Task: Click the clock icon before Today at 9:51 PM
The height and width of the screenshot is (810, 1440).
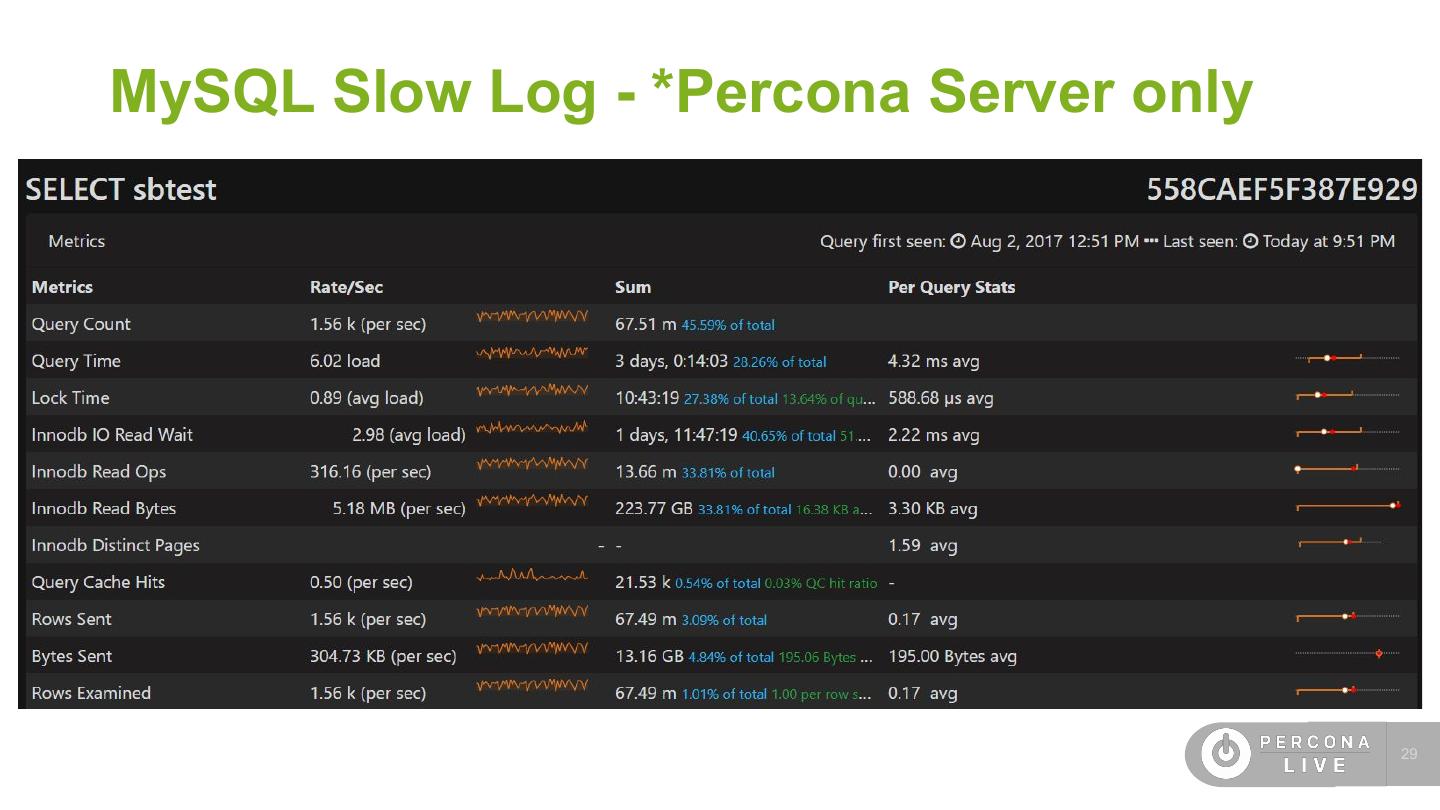Action: click(1250, 241)
